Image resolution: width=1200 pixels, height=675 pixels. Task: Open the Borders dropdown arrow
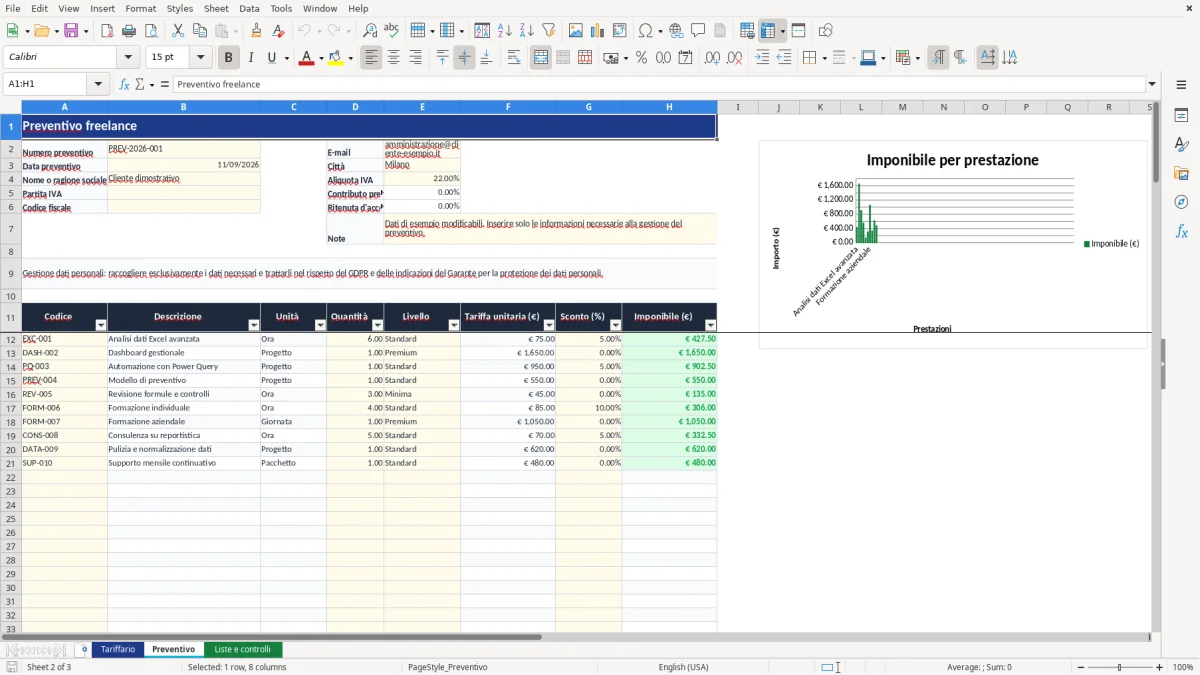pos(823,58)
